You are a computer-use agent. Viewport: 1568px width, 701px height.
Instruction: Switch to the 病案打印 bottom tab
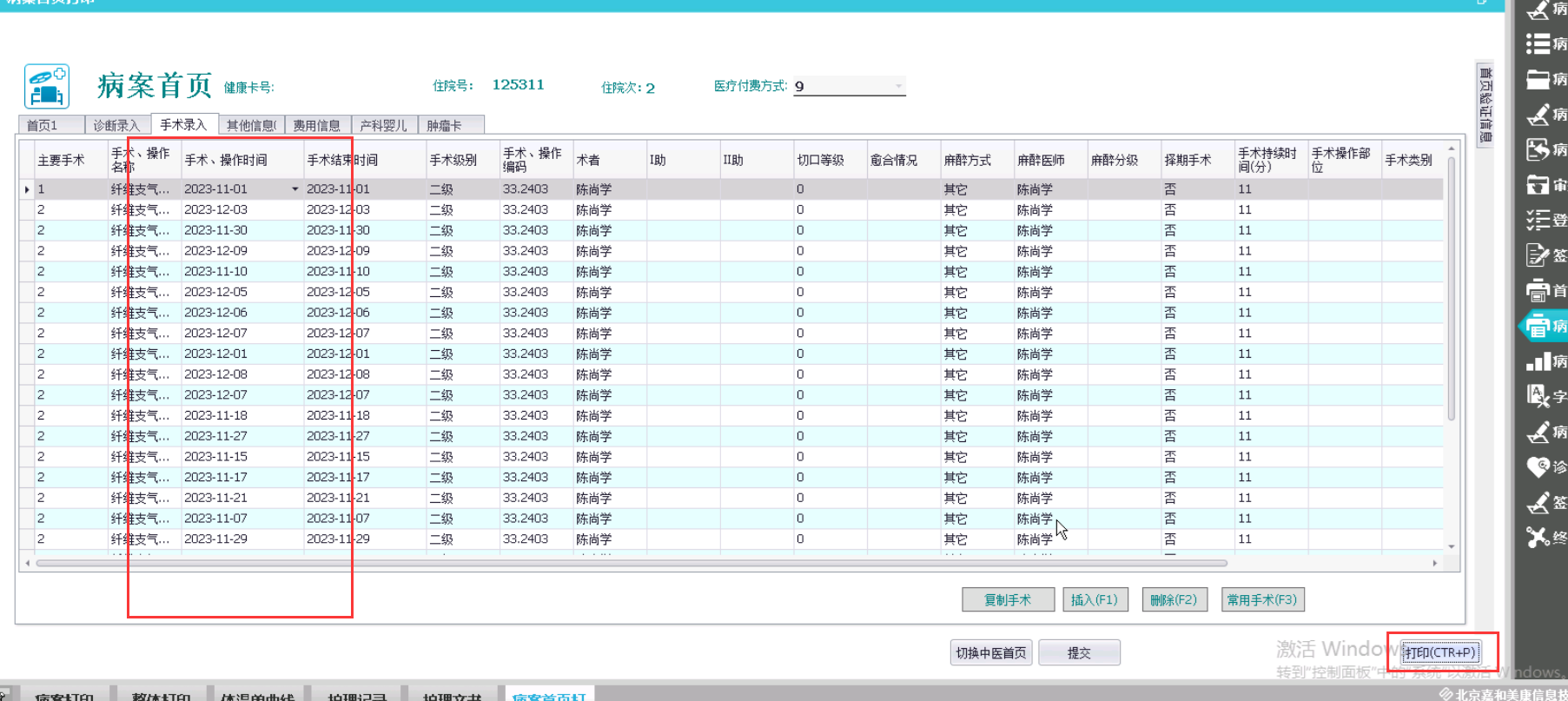(64, 696)
